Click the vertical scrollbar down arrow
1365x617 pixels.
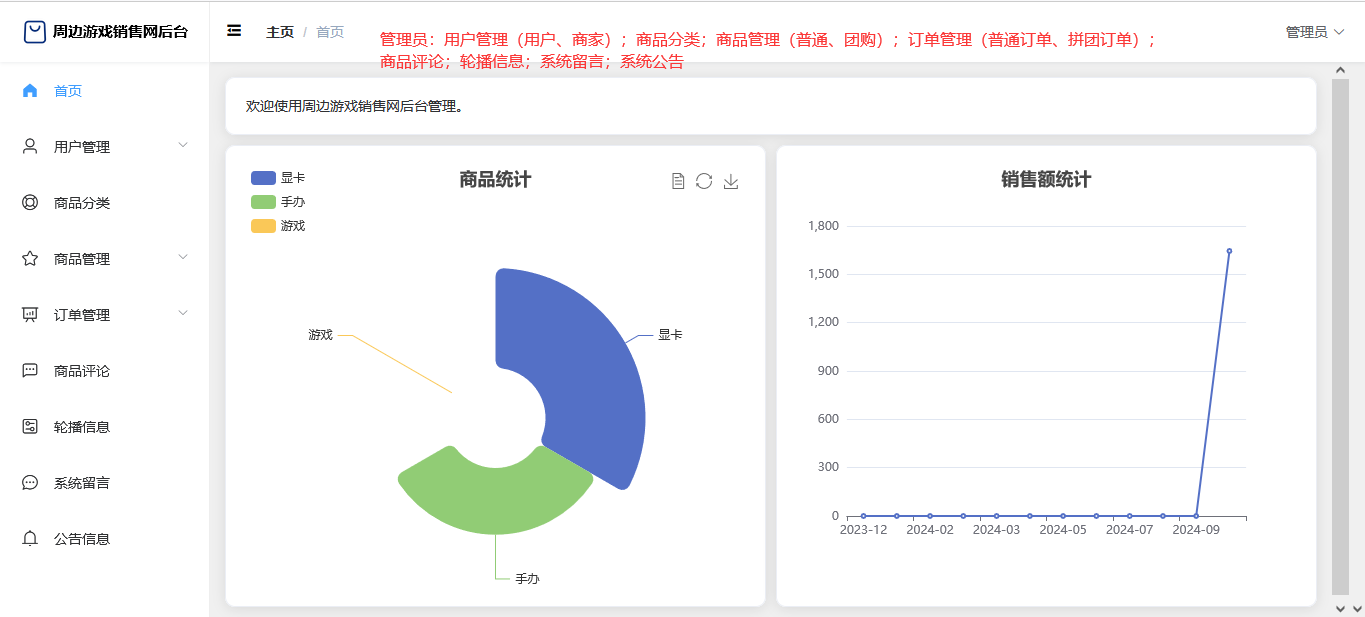pyautogui.click(x=1340, y=607)
